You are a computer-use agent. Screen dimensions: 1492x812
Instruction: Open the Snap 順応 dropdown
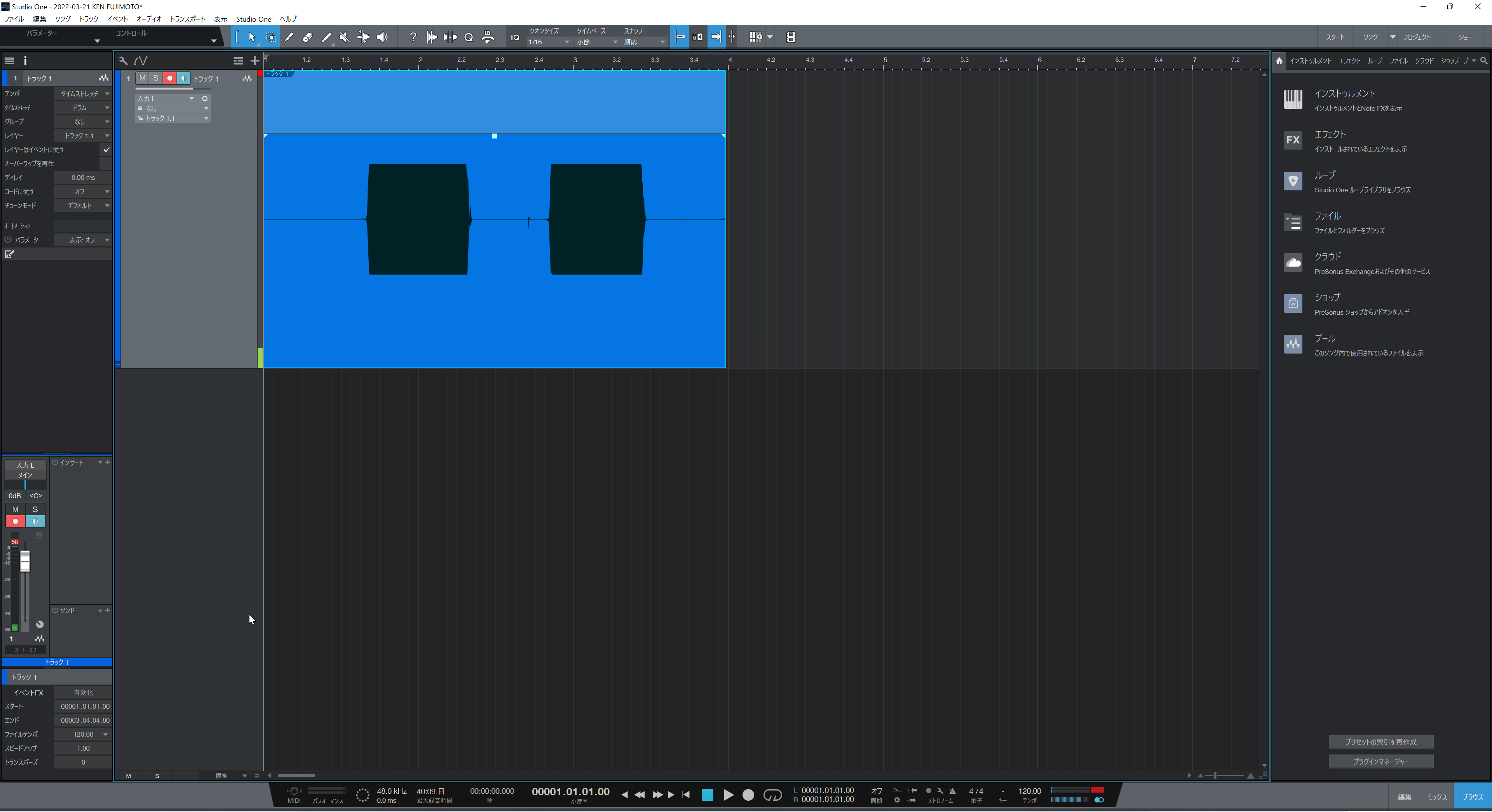click(x=644, y=42)
